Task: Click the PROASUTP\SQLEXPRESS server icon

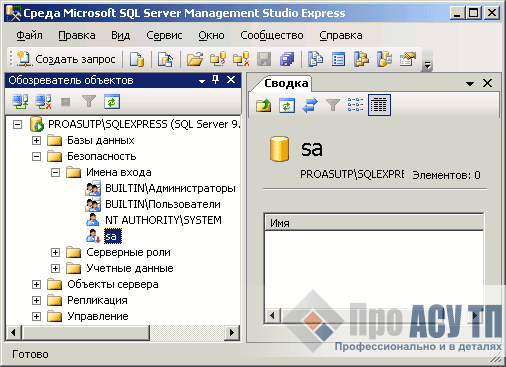Action: coord(36,124)
